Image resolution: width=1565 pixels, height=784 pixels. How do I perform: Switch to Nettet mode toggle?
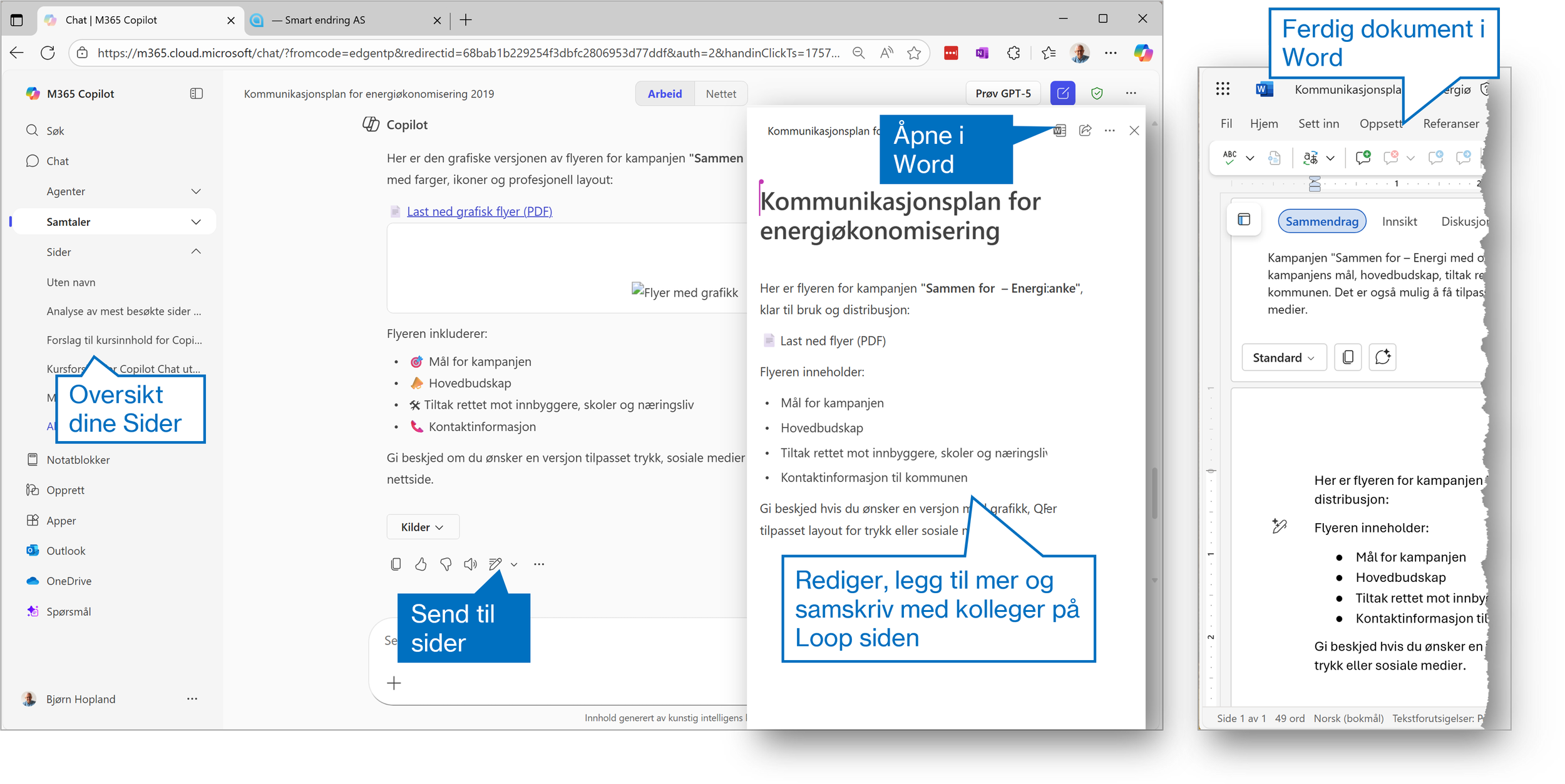tap(721, 94)
